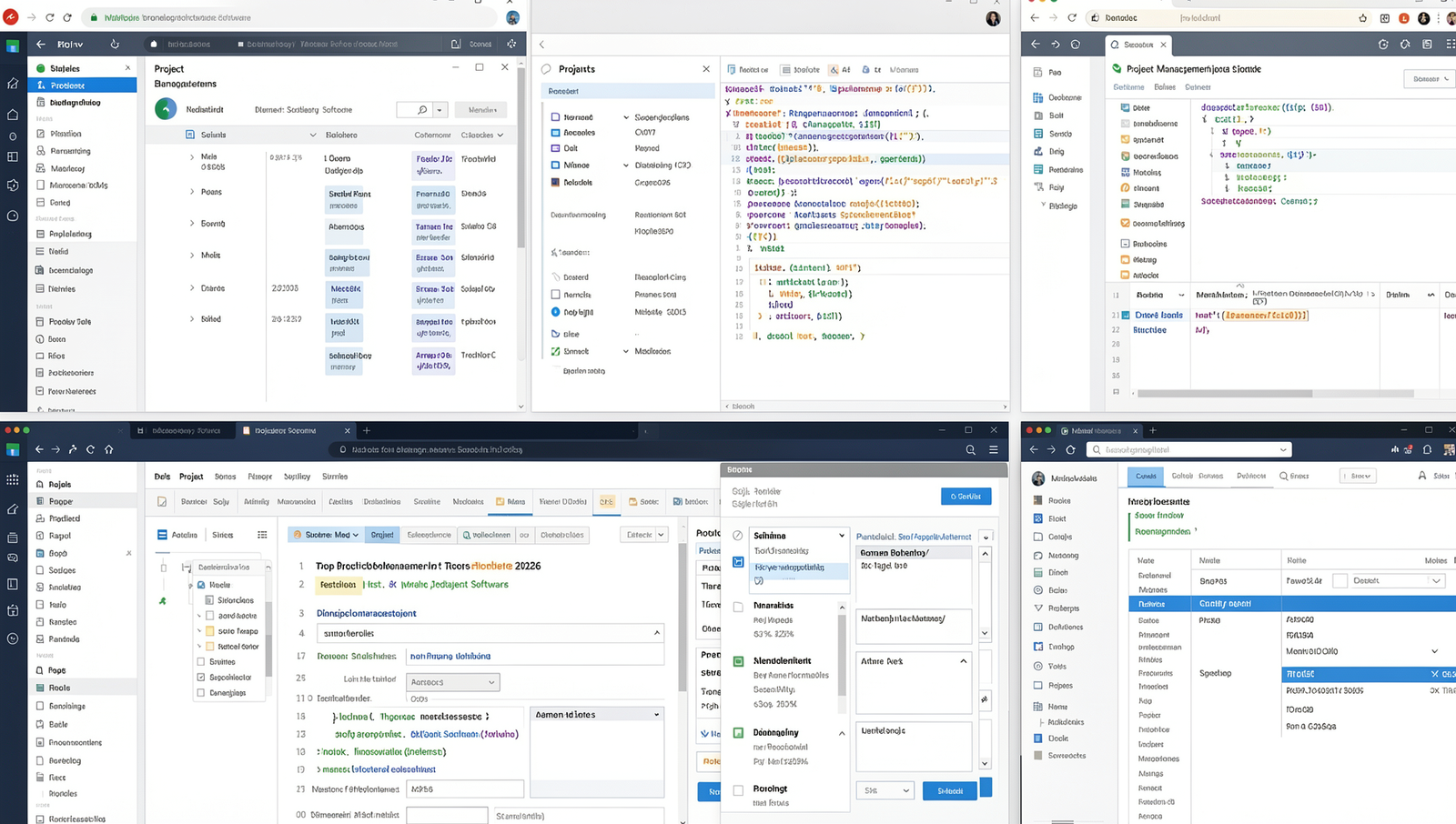Close the Stajeles sidebar header in top-left window

coord(127,68)
